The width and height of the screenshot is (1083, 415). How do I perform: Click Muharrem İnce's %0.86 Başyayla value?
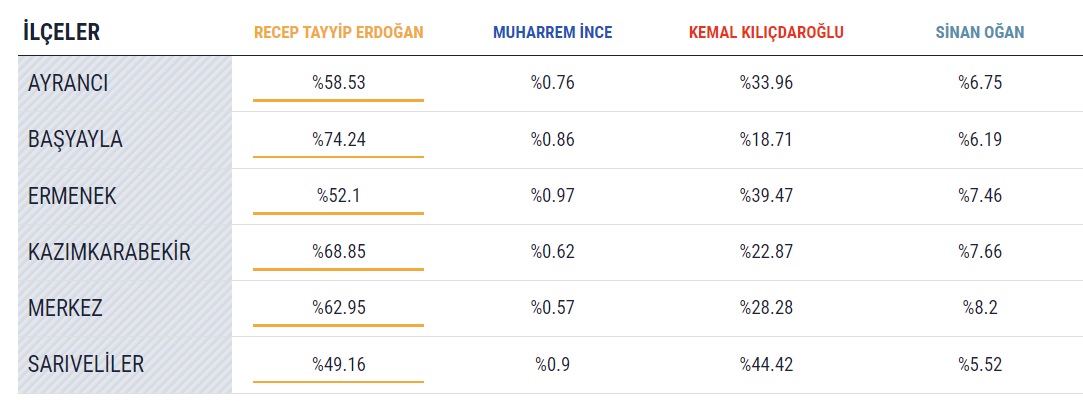point(552,139)
